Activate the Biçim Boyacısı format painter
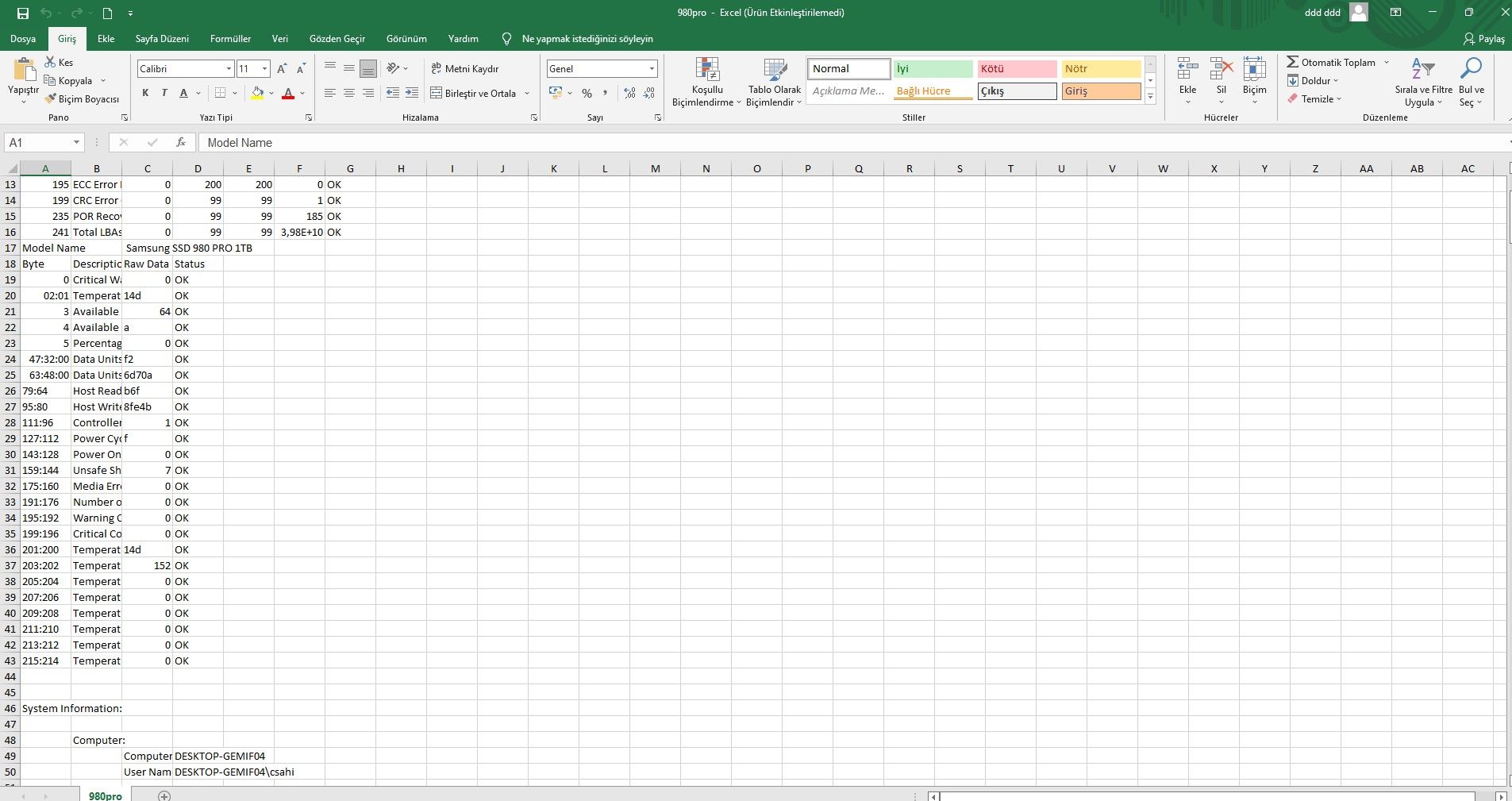Image resolution: width=1512 pixels, height=801 pixels. click(x=82, y=99)
